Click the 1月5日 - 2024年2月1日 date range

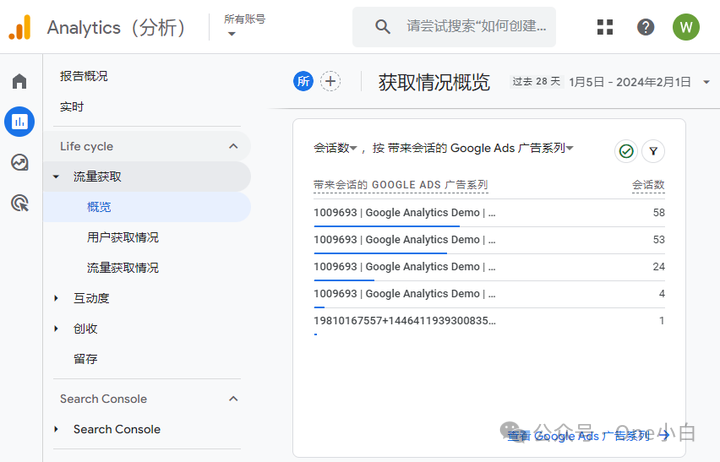pyautogui.click(x=630, y=82)
